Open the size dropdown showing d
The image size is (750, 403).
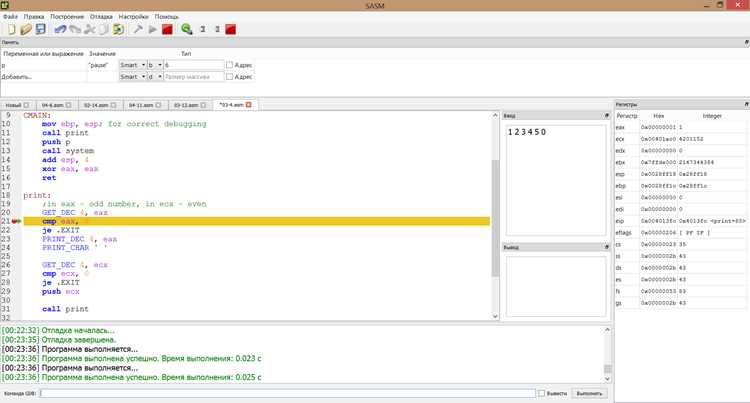coord(155,76)
